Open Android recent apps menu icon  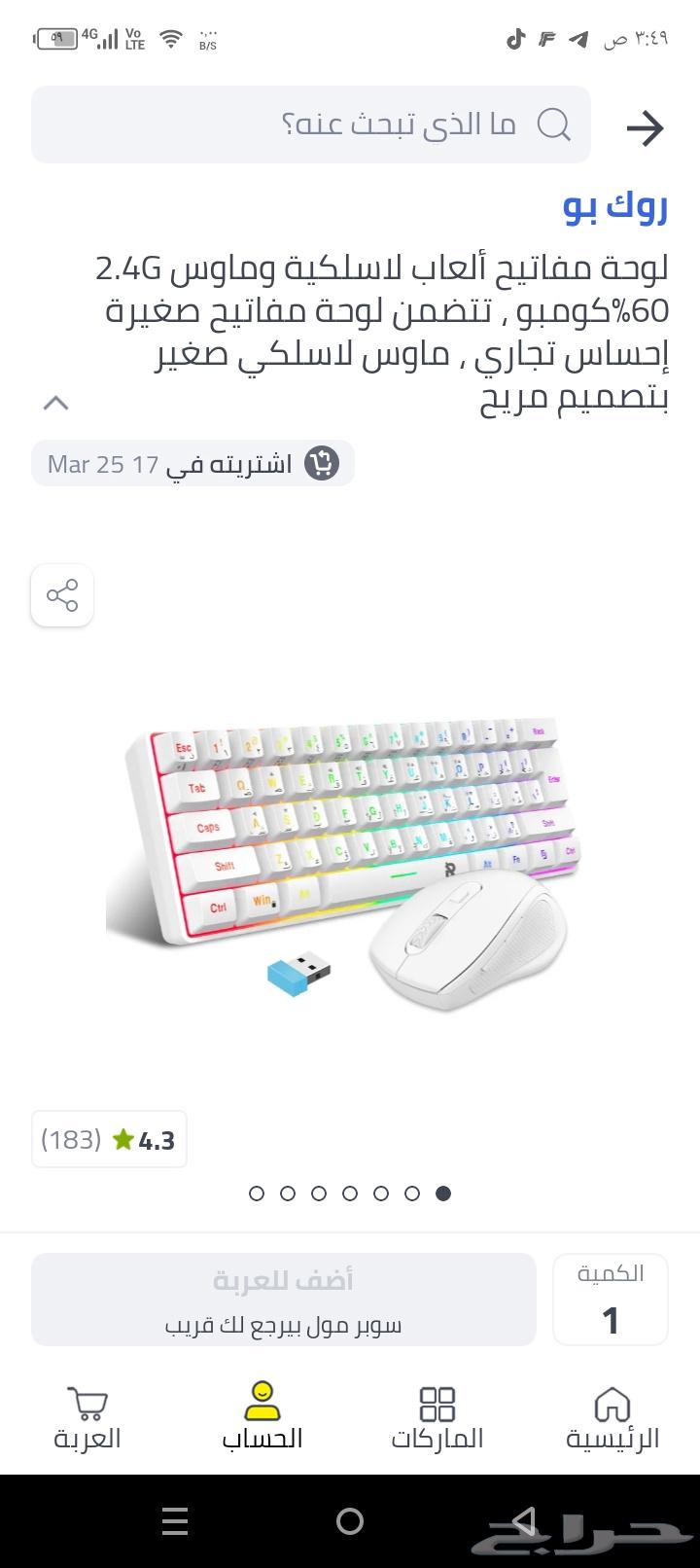tap(176, 1521)
